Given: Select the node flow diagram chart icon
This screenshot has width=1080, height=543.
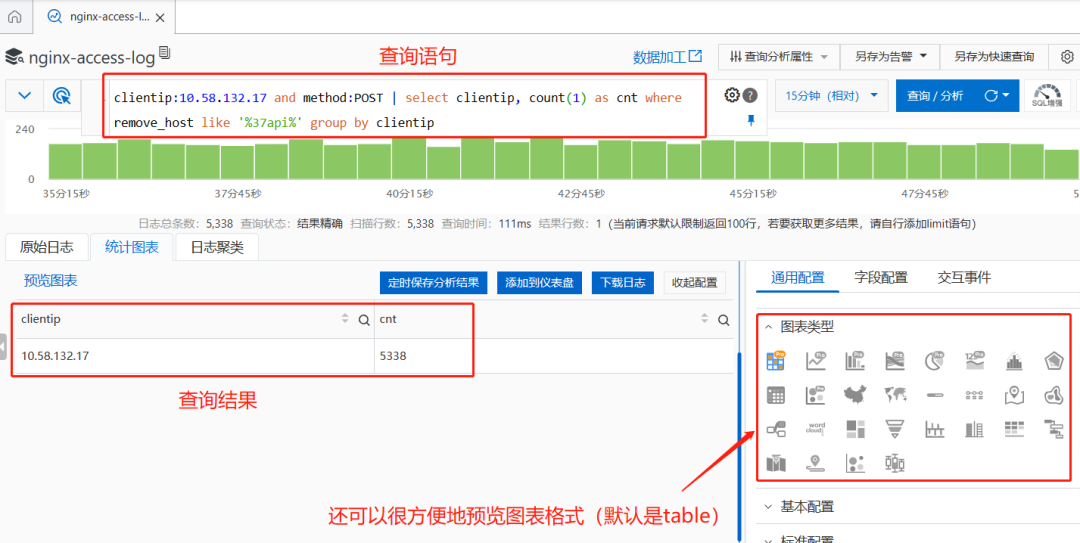Looking at the screenshot, I should point(776,429).
